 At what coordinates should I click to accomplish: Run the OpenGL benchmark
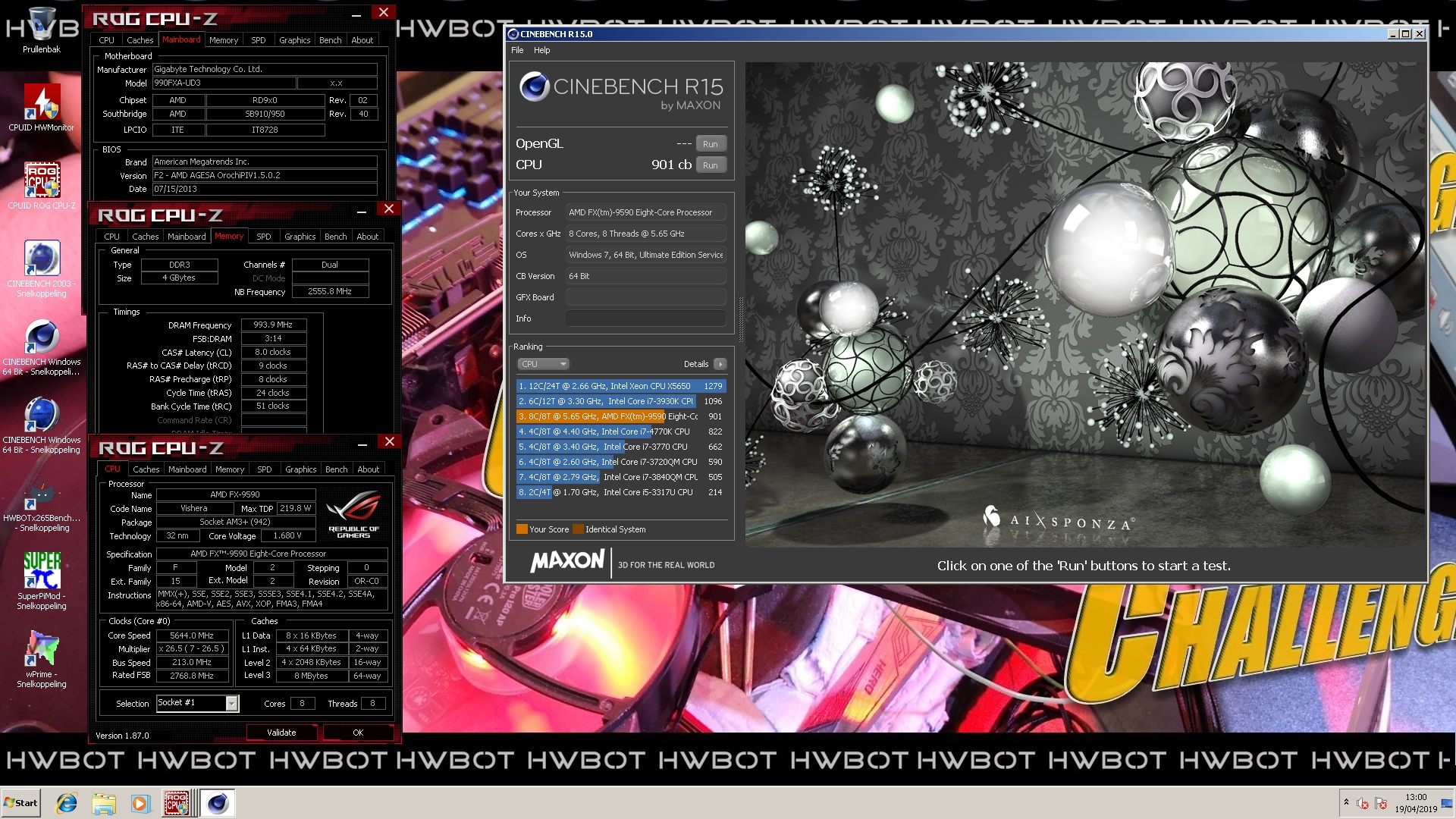[x=711, y=144]
